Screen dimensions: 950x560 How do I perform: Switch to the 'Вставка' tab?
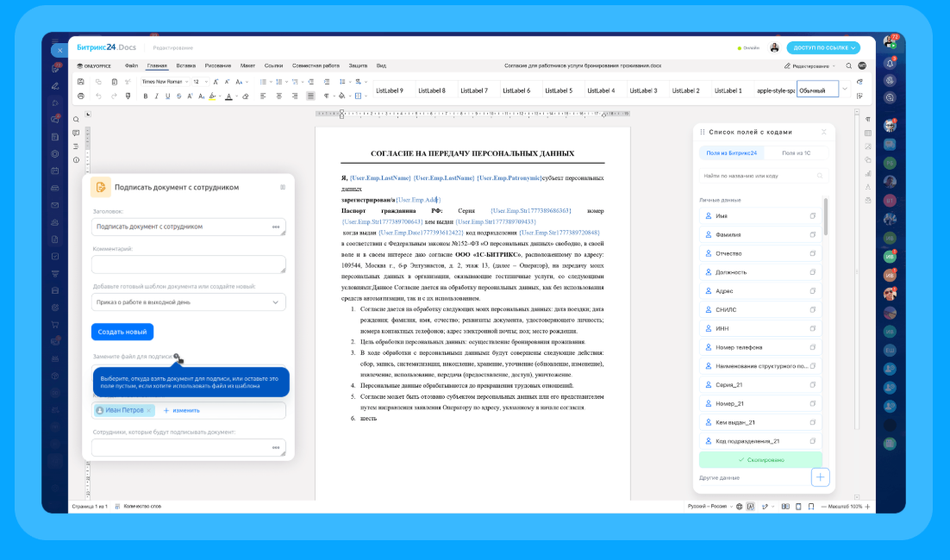186,65
